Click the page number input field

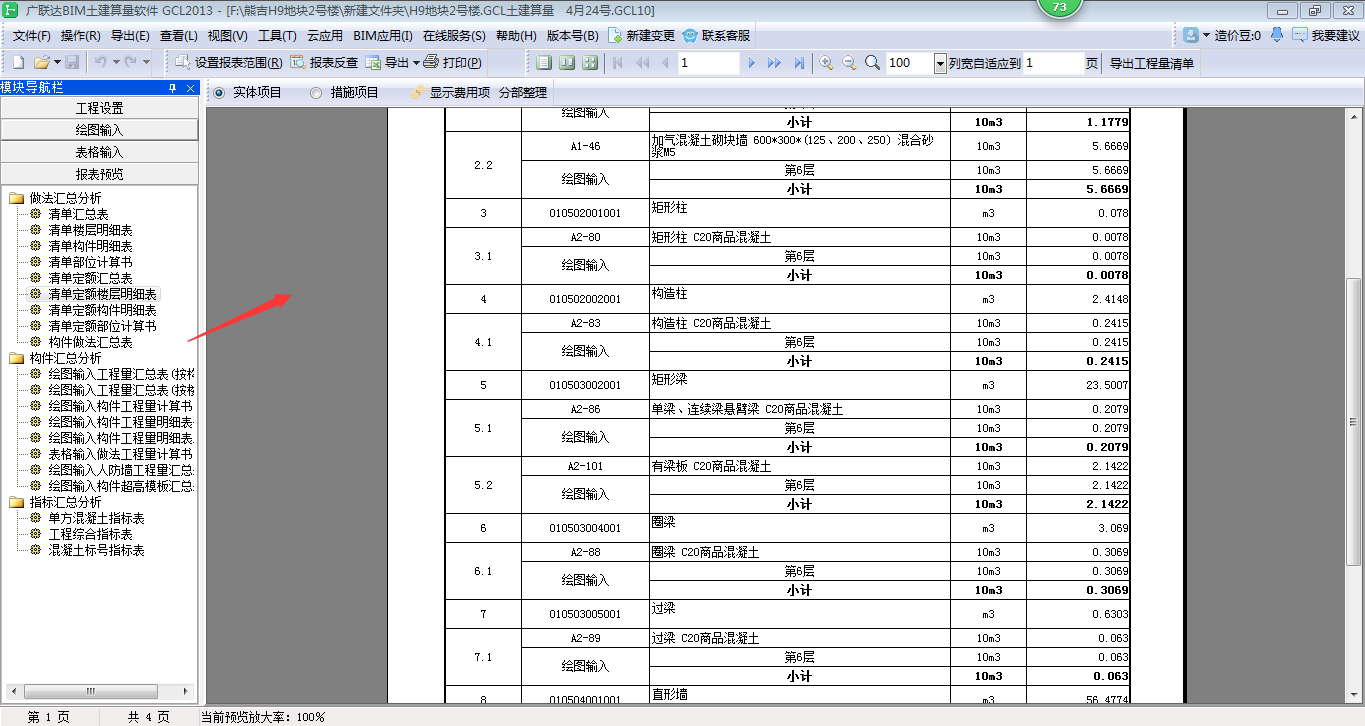[707, 63]
